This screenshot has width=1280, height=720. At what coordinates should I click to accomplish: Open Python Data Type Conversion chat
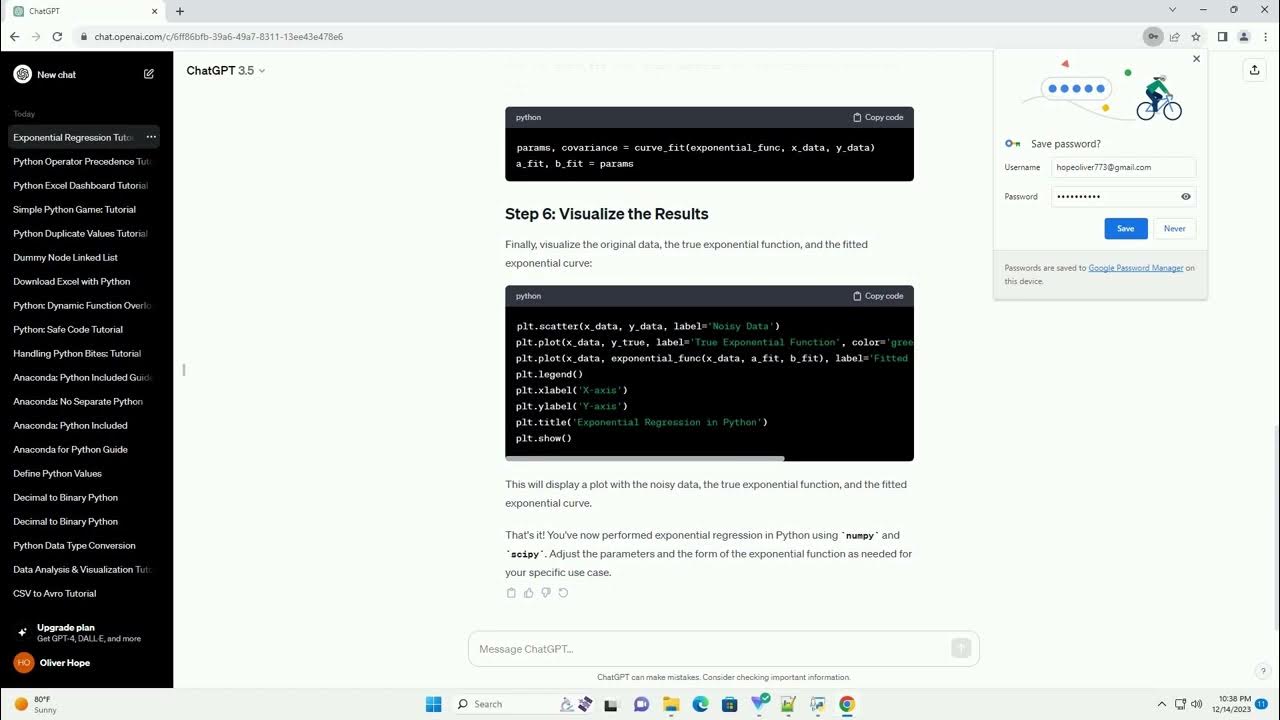82,545
